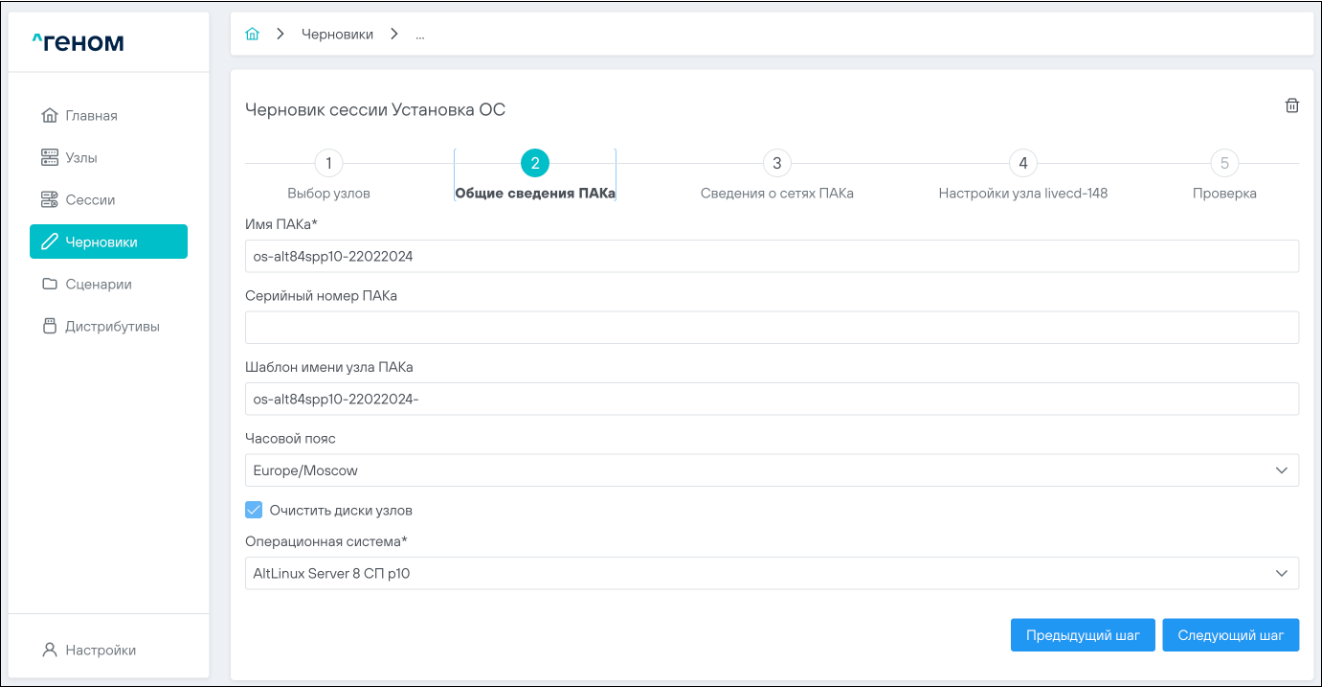
Task: Click the home icon in breadcrumb
Action: click(x=253, y=34)
